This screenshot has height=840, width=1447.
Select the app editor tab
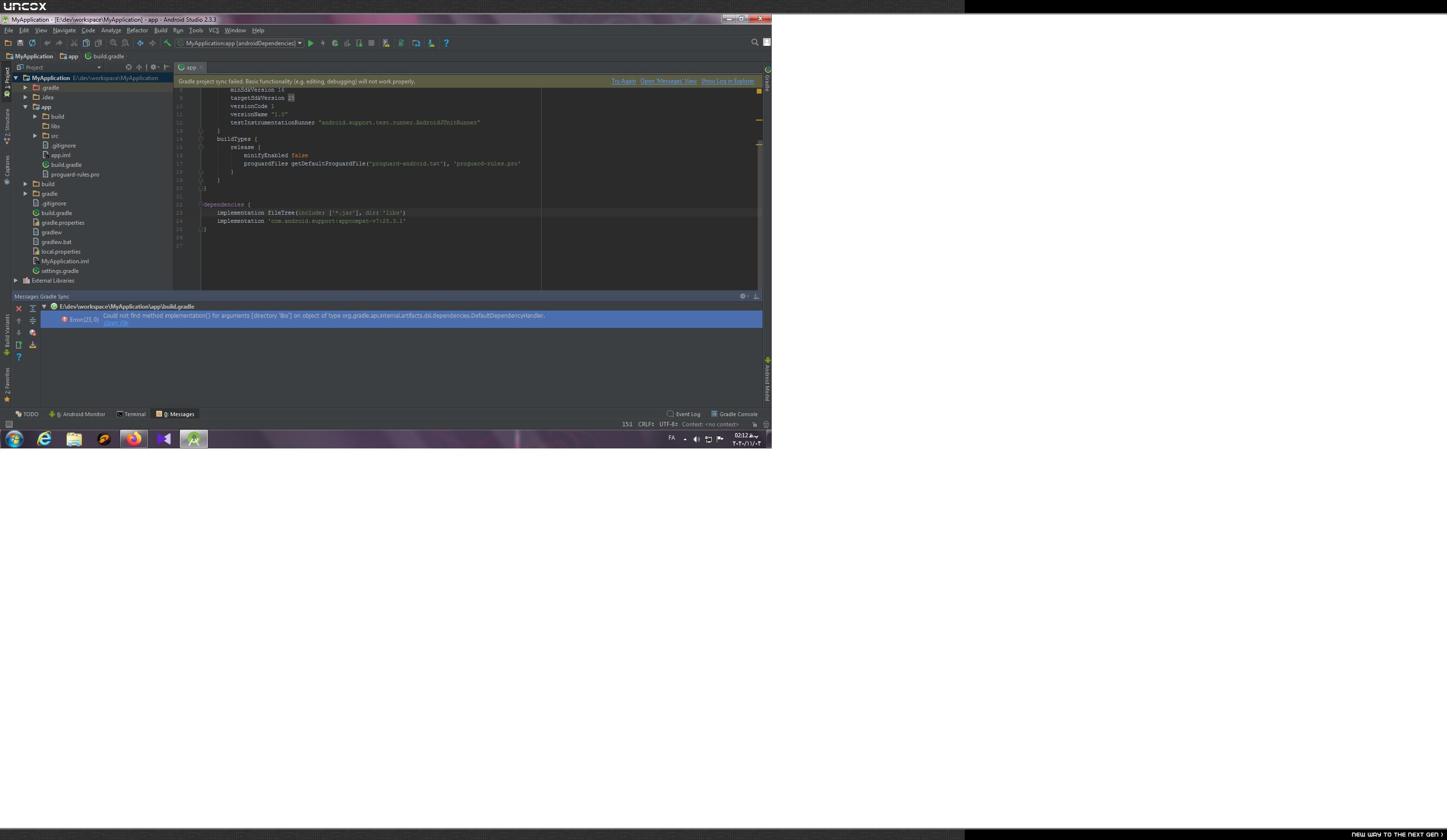(191, 67)
